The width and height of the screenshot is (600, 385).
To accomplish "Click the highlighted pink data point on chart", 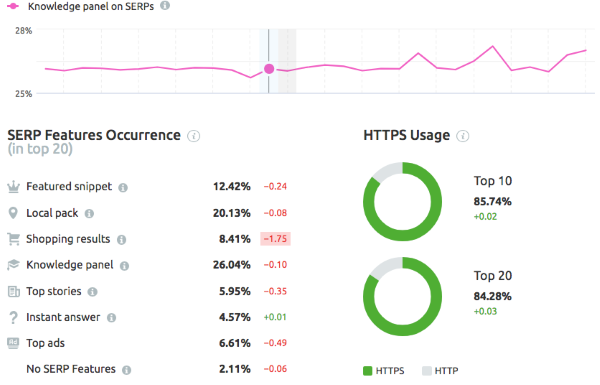I will (269, 69).
